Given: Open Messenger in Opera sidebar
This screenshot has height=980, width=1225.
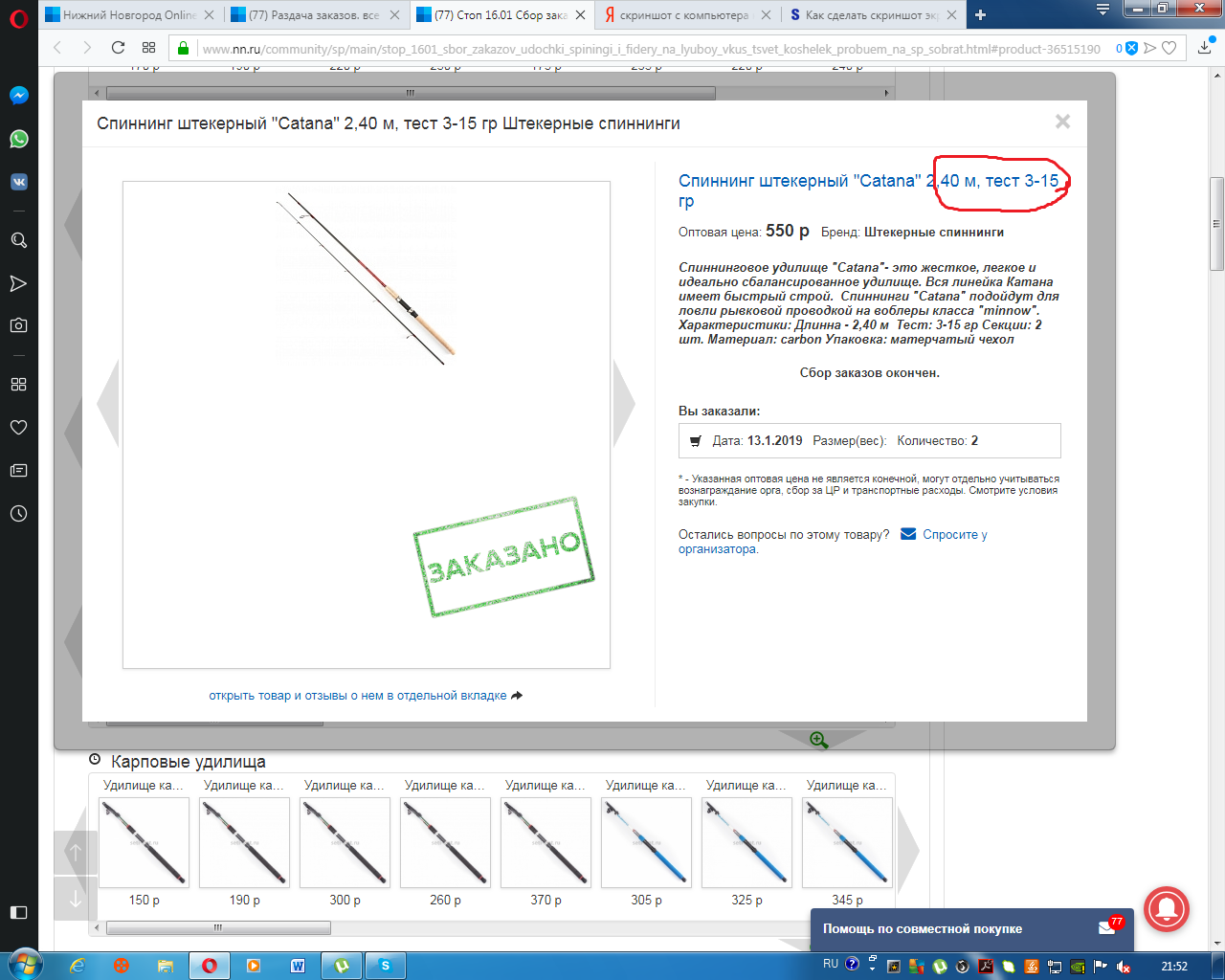Looking at the screenshot, I should tap(18, 96).
